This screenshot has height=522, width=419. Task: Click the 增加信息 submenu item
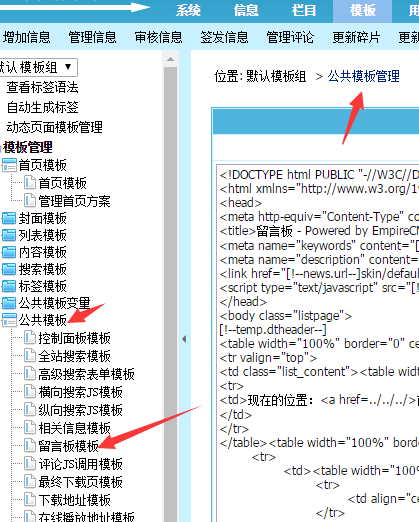point(26,37)
